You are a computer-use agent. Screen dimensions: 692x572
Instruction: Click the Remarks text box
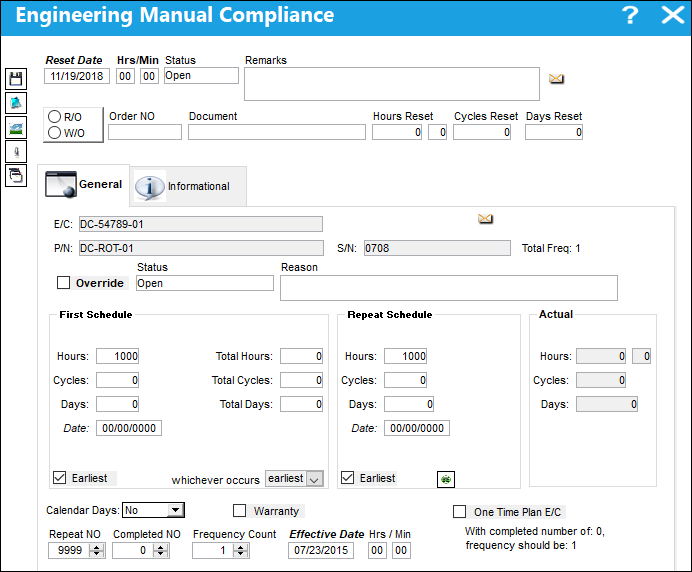(392, 84)
